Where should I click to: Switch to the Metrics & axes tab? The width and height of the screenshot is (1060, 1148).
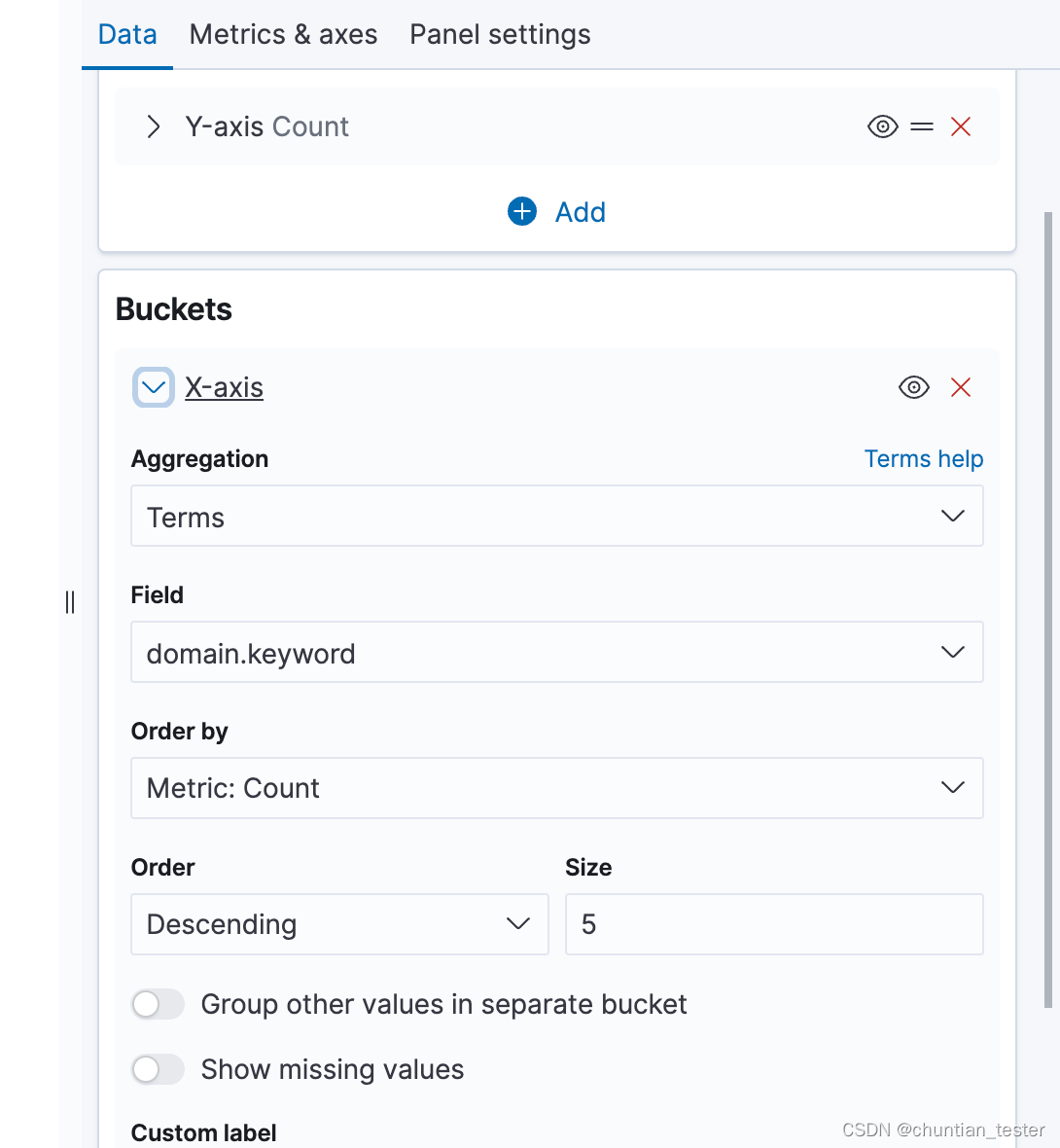click(283, 35)
